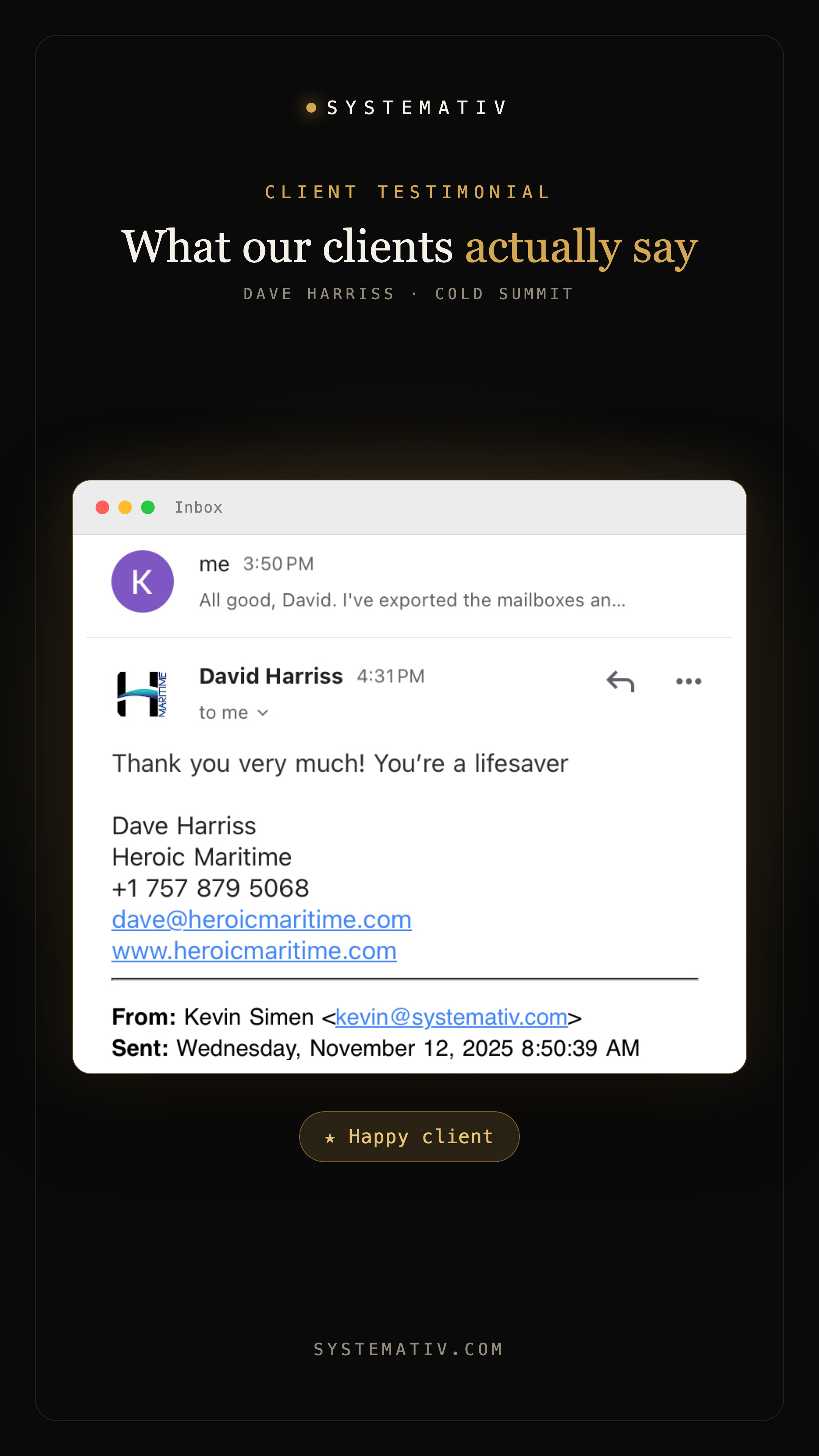Click the reply arrow icon
The width and height of the screenshot is (819, 1456).
pyautogui.click(x=620, y=681)
